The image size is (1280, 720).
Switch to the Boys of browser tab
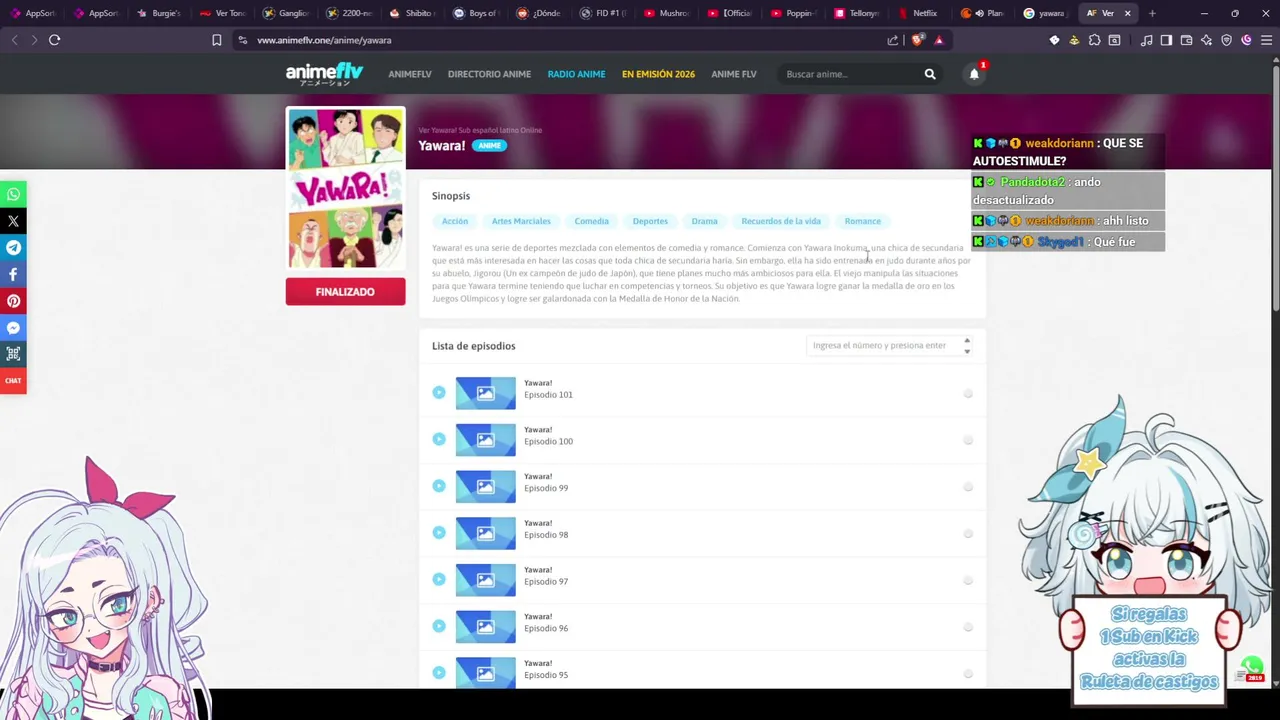pyautogui.click(x=476, y=13)
